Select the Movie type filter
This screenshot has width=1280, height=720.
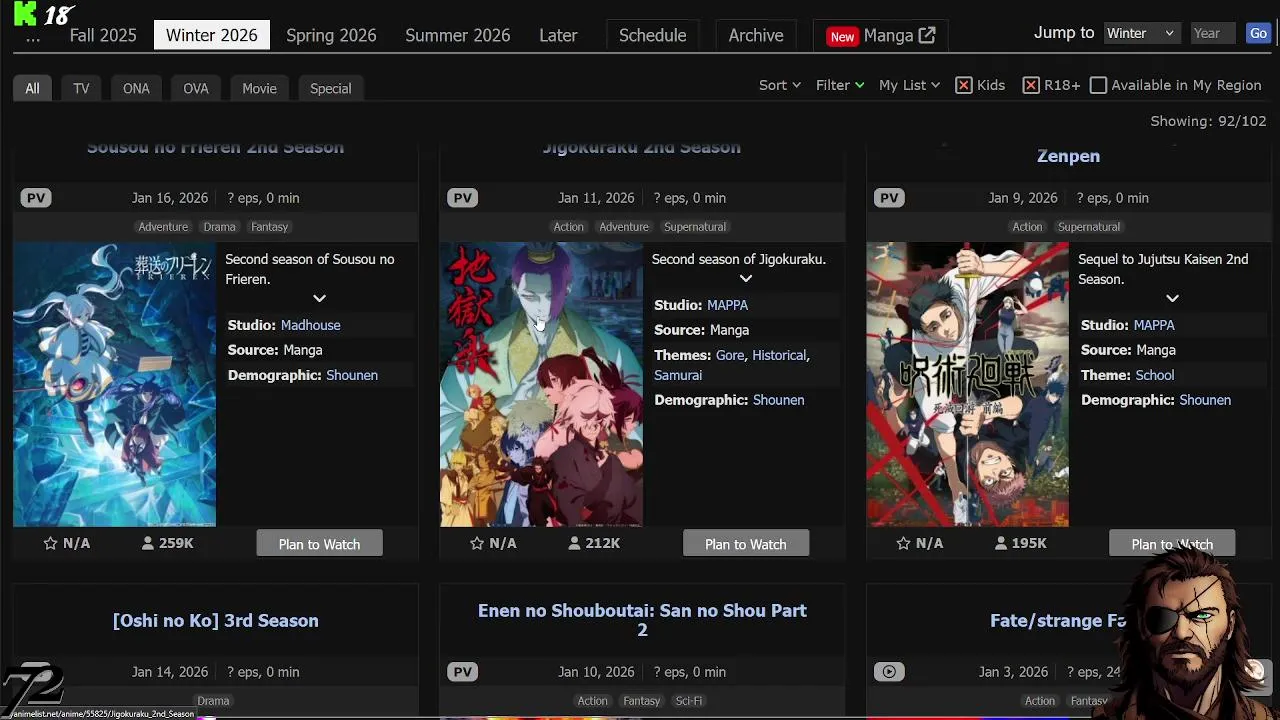click(259, 88)
